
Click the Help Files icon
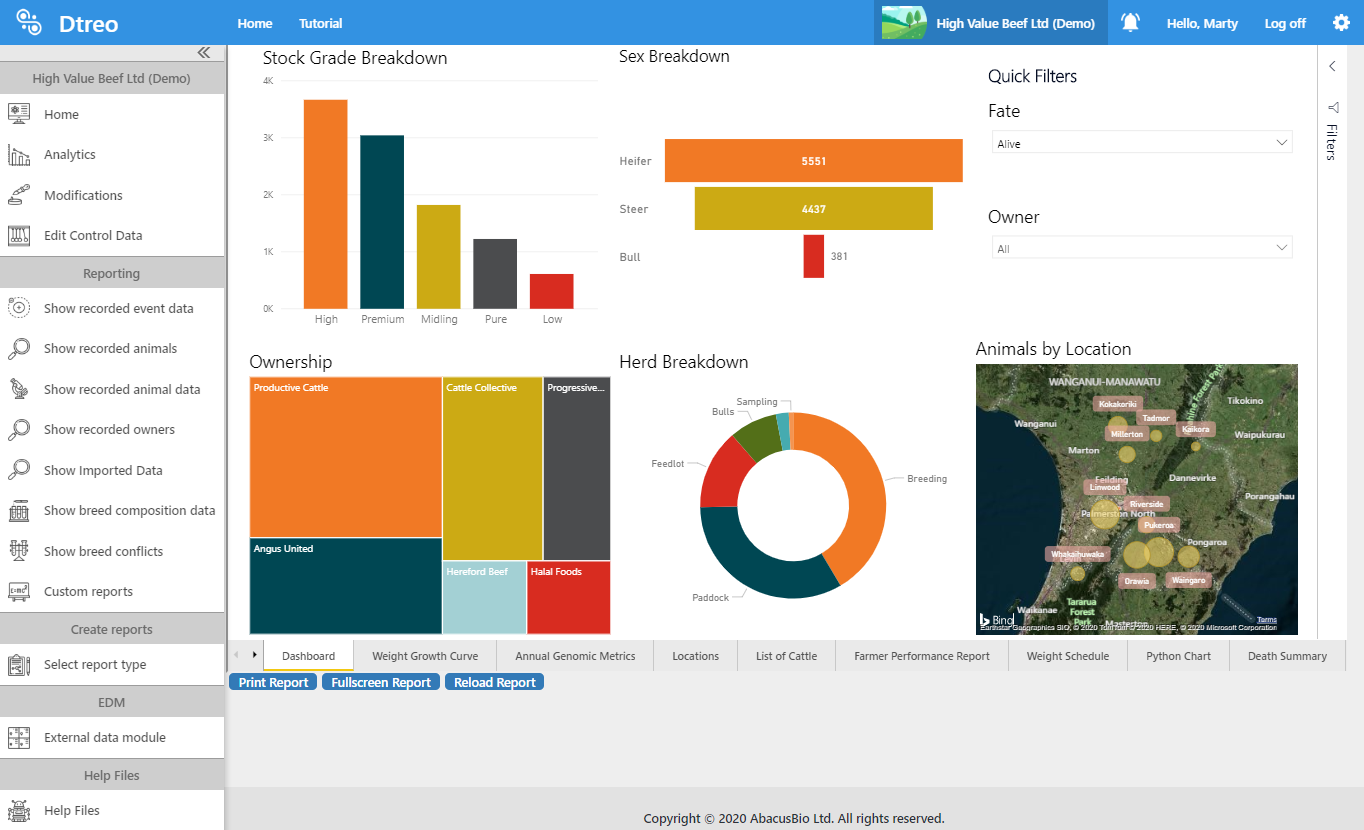point(19,811)
